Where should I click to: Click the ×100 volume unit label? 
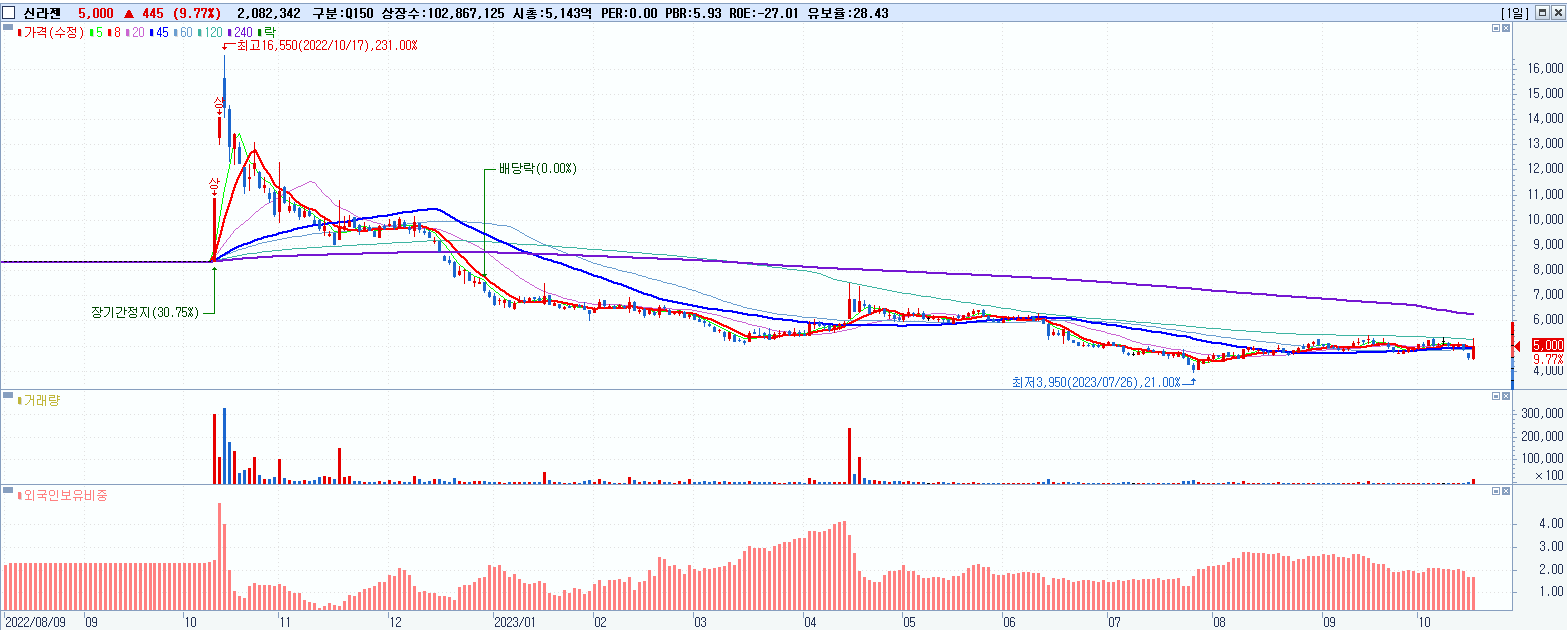point(1550,476)
